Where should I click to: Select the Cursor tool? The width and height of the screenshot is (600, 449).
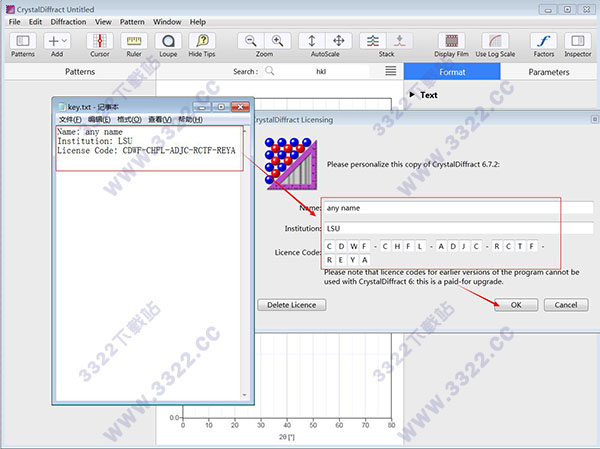[99, 41]
